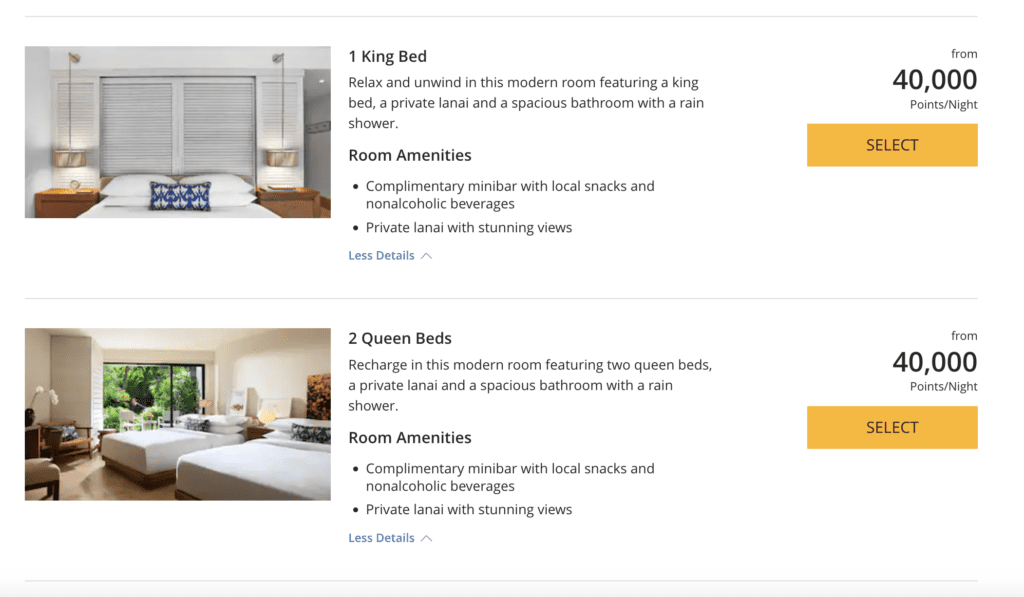Click Room Amenities heading under 2 Queen Beds
1024x597 pixels.
(x=409, y=438)
